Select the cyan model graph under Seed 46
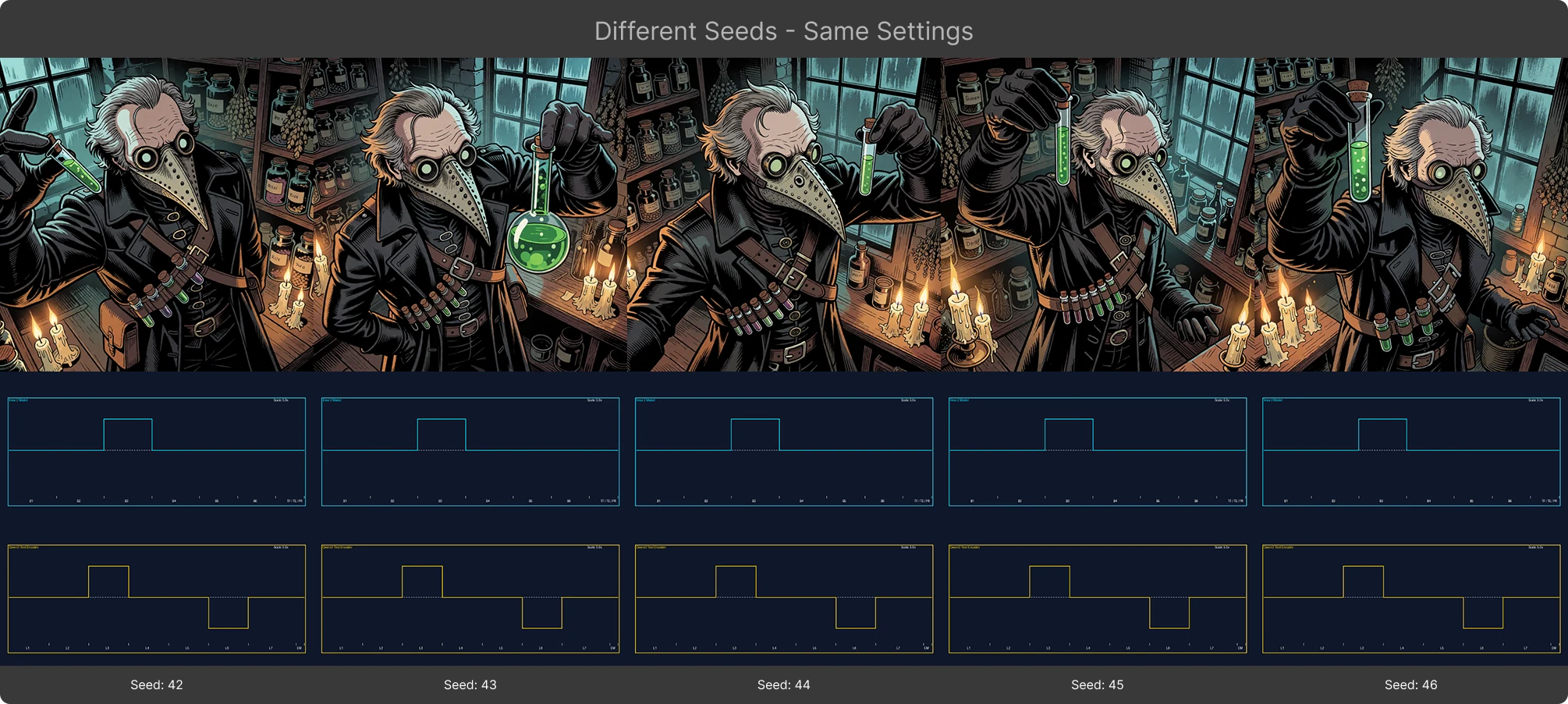This screenshot has height=704, width=1568. [x=1411, y=452]
